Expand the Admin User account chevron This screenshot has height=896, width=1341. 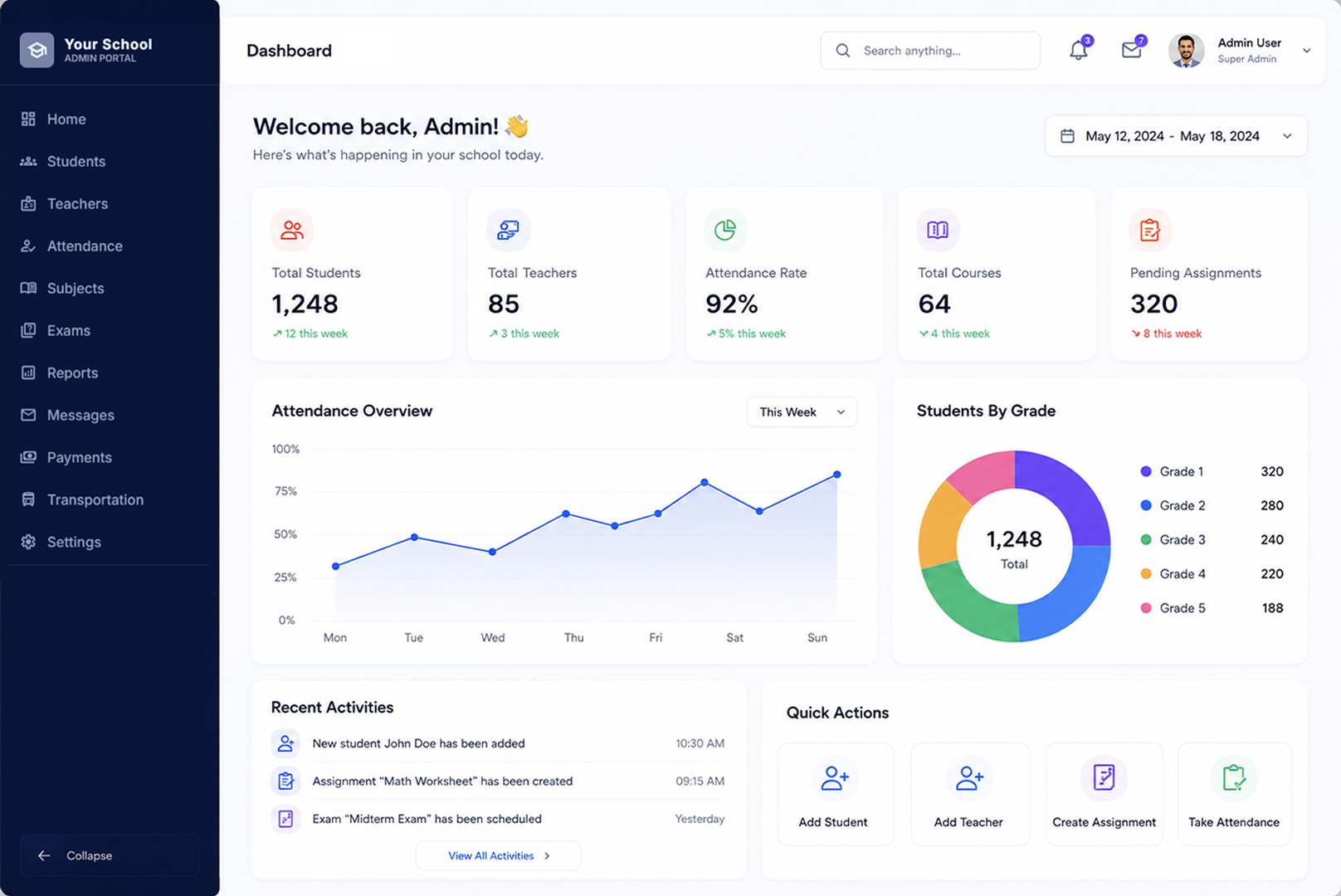coord(1306,51)
